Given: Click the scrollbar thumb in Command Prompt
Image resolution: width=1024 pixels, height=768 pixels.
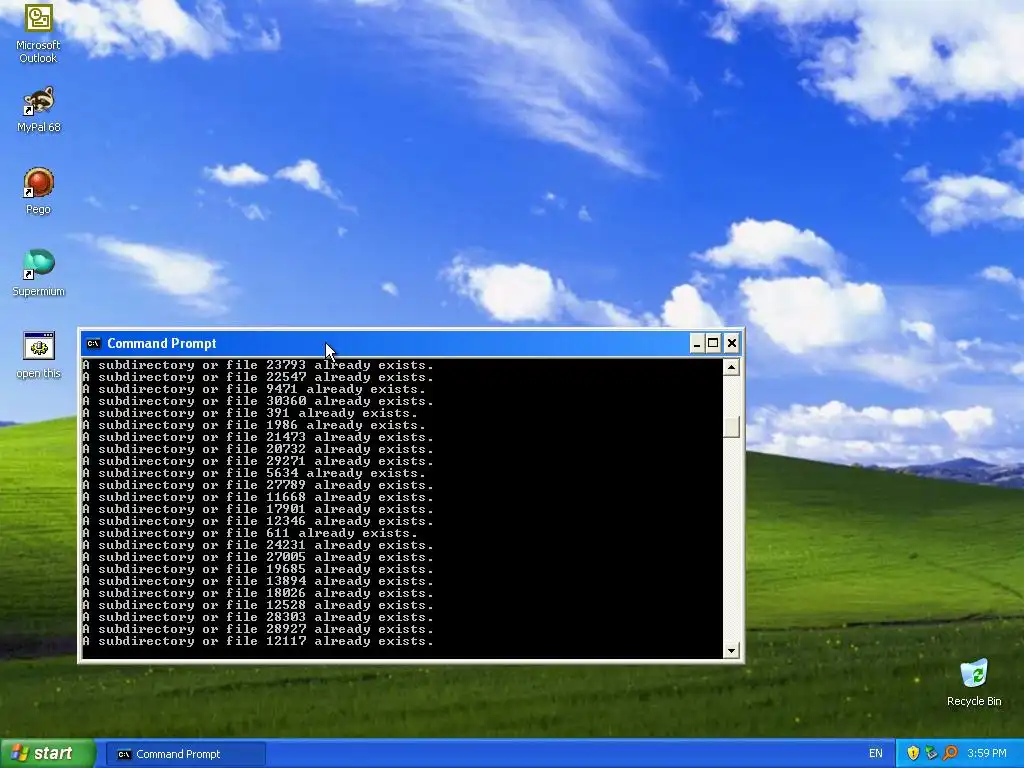Looking at the screenshot, I should pos(731,427).
